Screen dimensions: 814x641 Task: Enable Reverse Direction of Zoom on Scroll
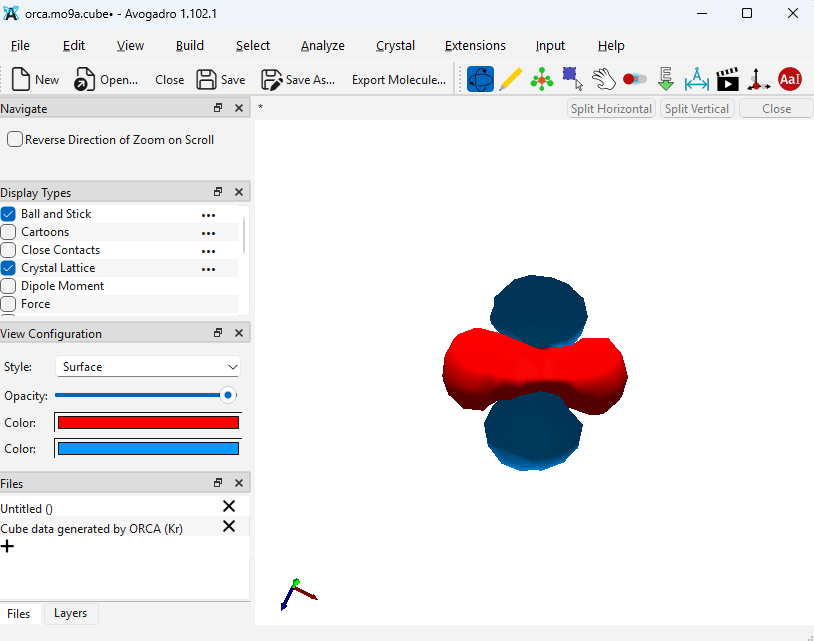(x=15, y=140)
